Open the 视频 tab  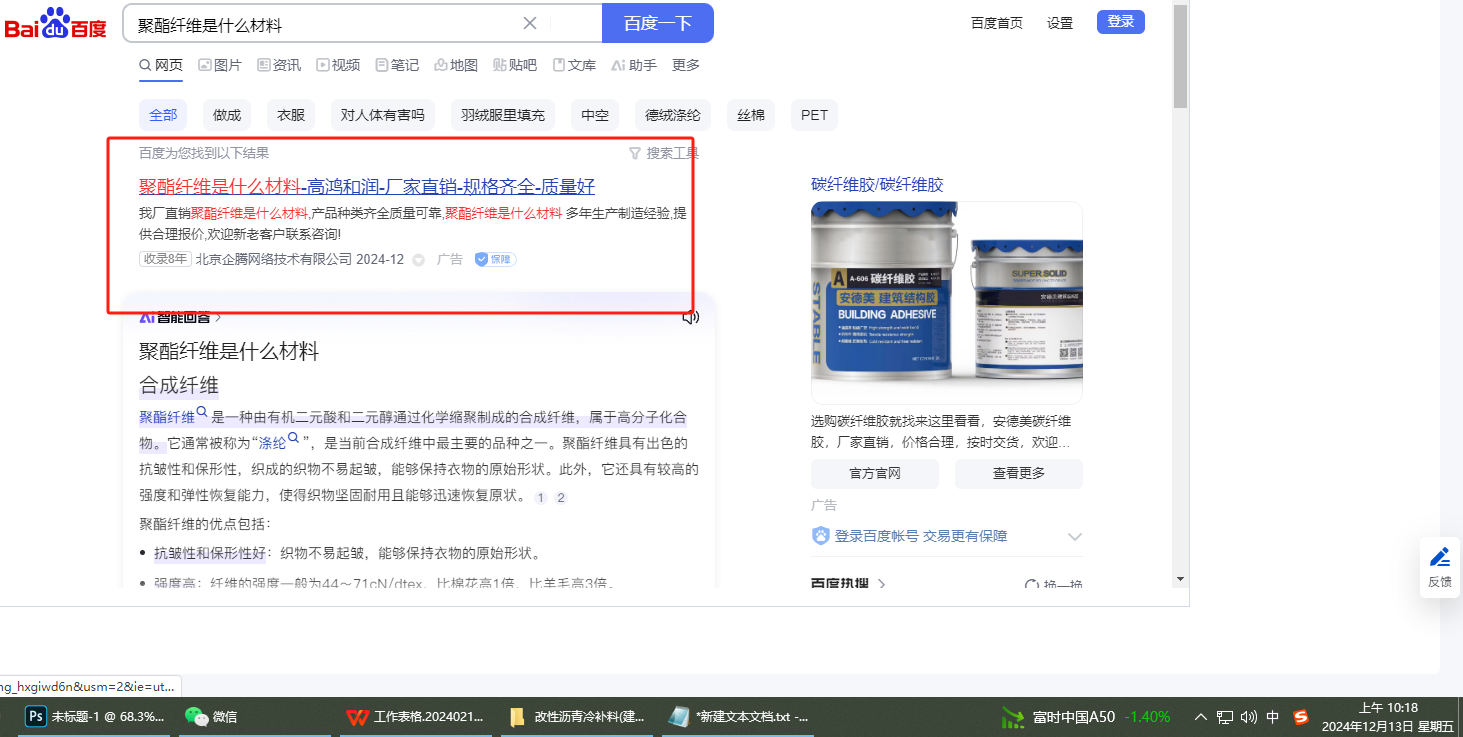[x=338, y=65]
